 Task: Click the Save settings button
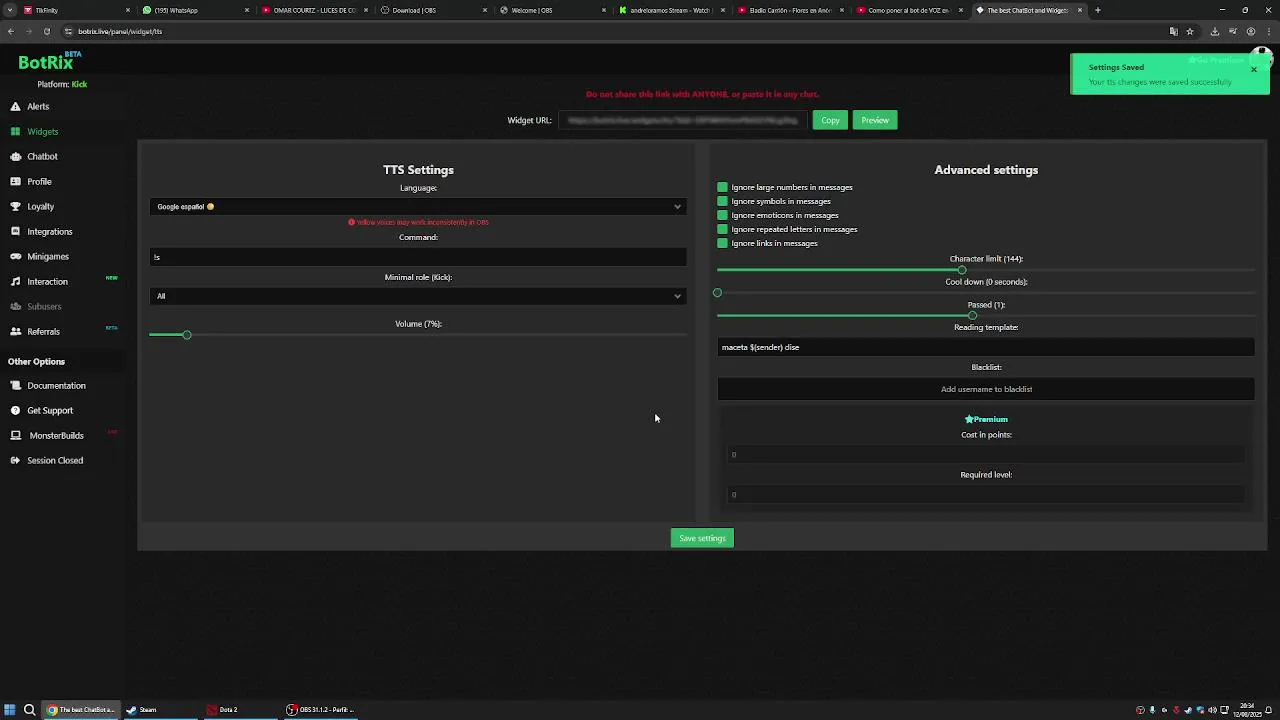pyautogui.click(x=702, y=538)
